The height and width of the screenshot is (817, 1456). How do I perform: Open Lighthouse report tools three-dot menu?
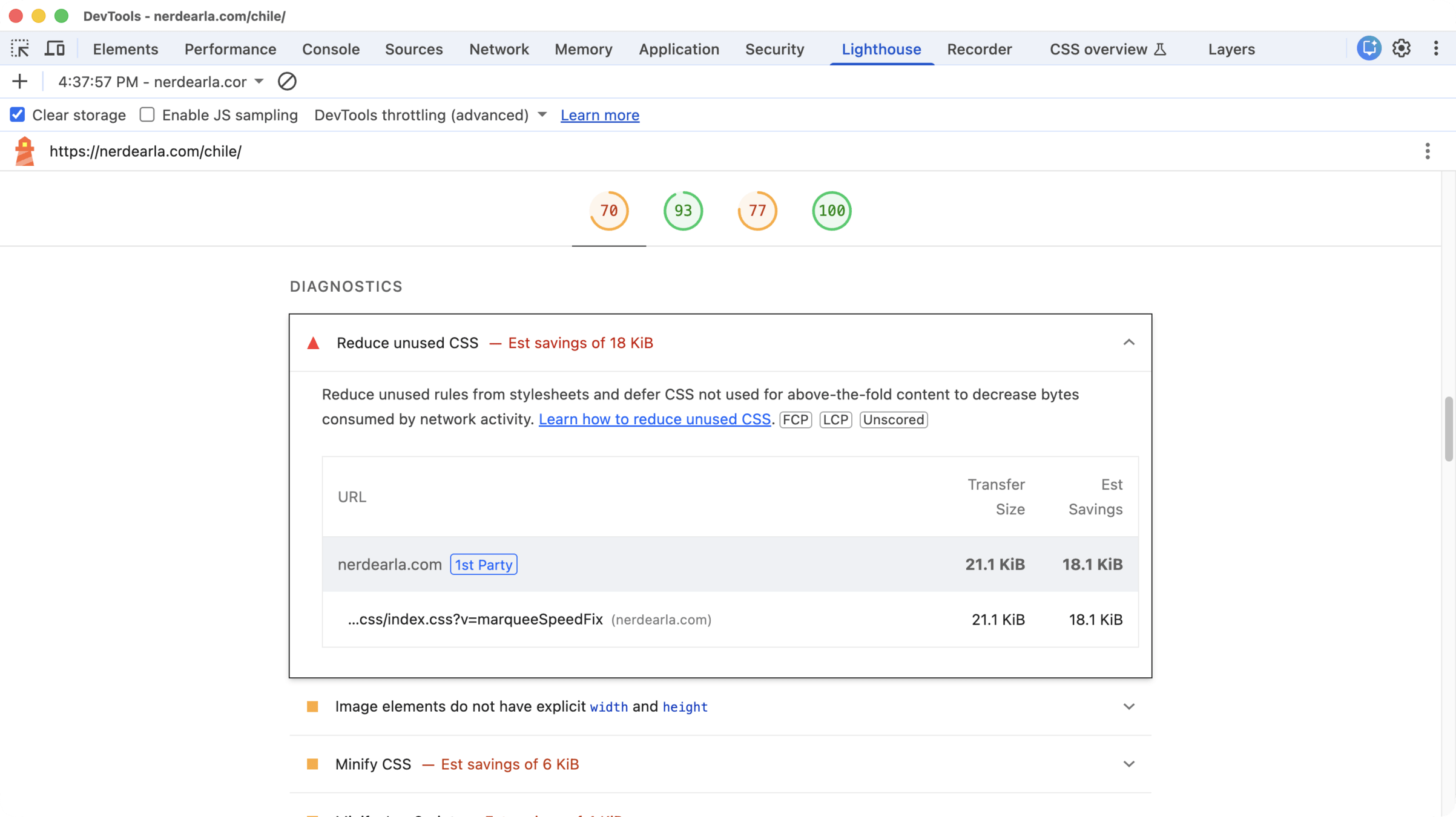[1427, 151]
